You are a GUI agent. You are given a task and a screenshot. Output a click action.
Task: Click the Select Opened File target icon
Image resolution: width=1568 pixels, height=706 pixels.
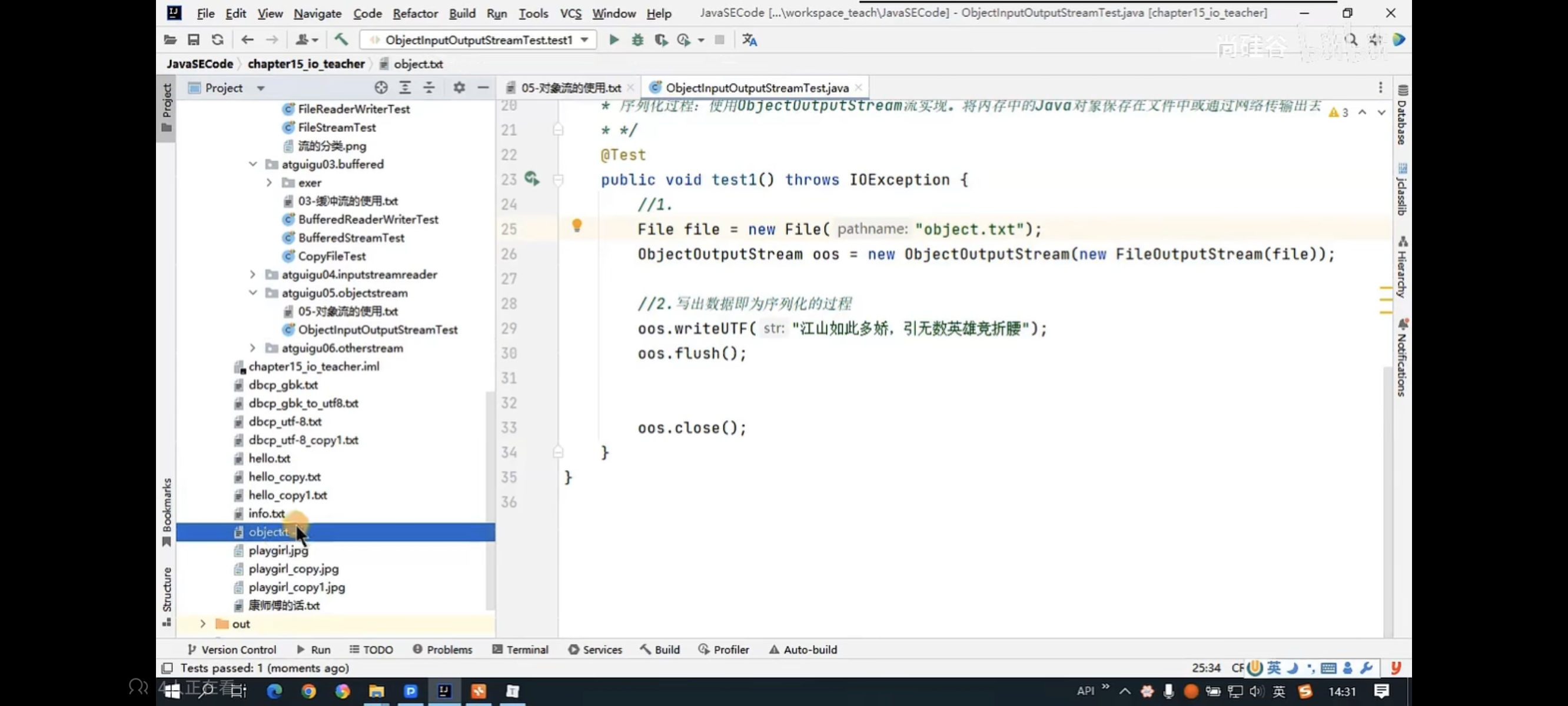coord(381,88)
